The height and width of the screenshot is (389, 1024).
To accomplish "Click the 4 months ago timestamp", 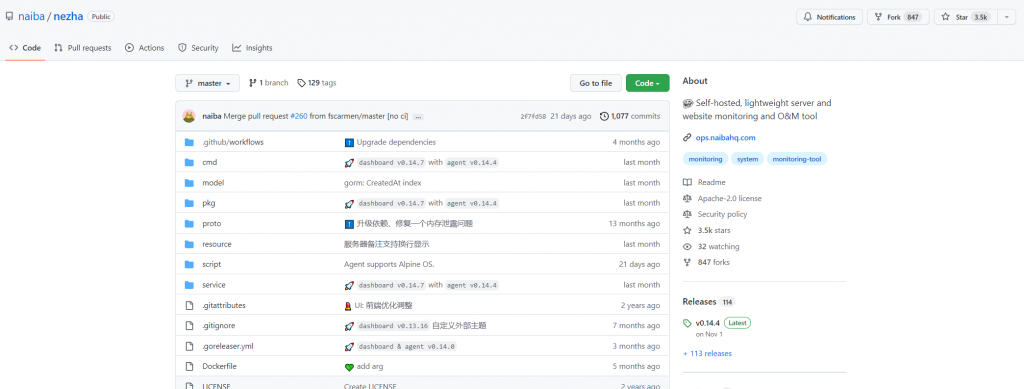I will (636, 142).
